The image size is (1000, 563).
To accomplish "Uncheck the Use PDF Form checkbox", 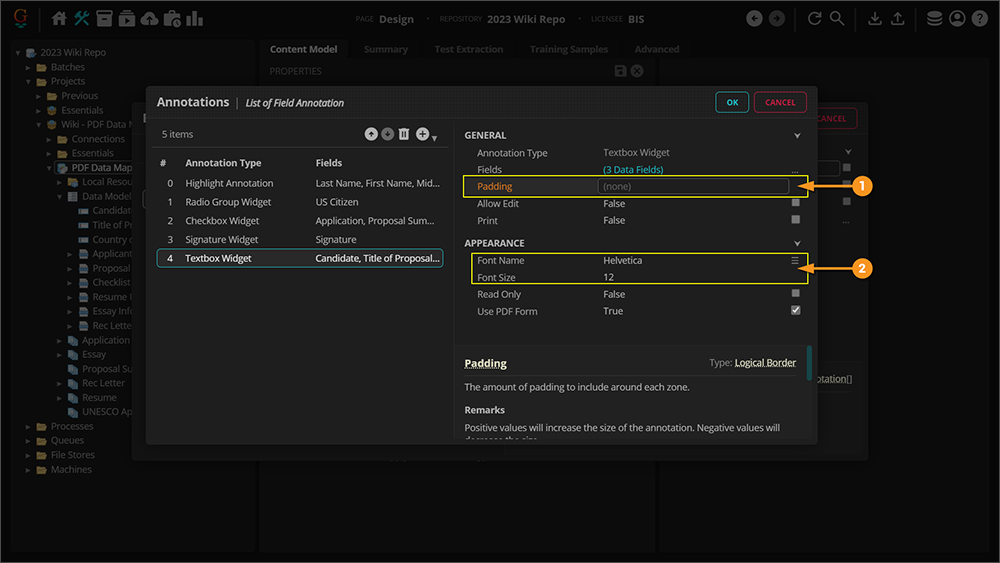I will coord(795,311).
